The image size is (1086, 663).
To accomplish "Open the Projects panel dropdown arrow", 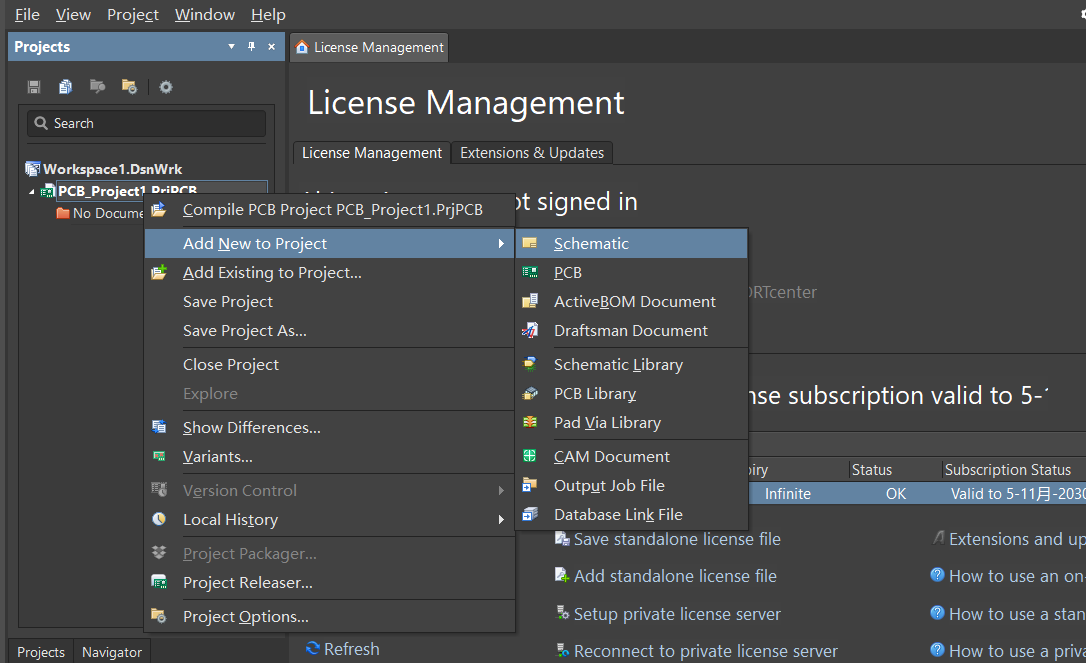I will point(232,47).
